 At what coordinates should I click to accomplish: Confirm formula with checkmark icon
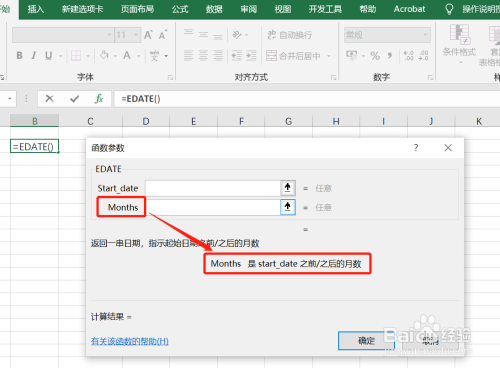click(75, 99)
